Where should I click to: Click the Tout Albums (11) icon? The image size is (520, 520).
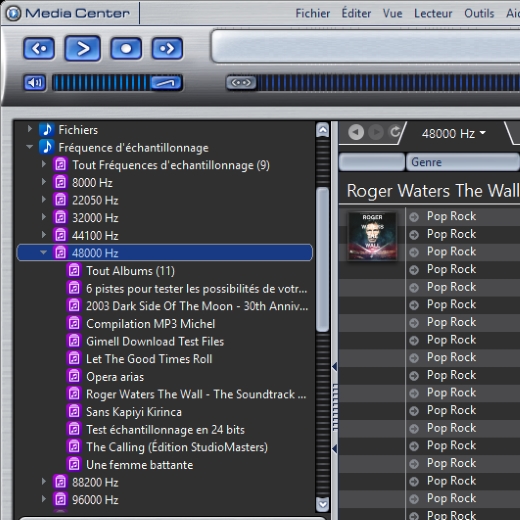pyautogui.click(x=74, y=271)
